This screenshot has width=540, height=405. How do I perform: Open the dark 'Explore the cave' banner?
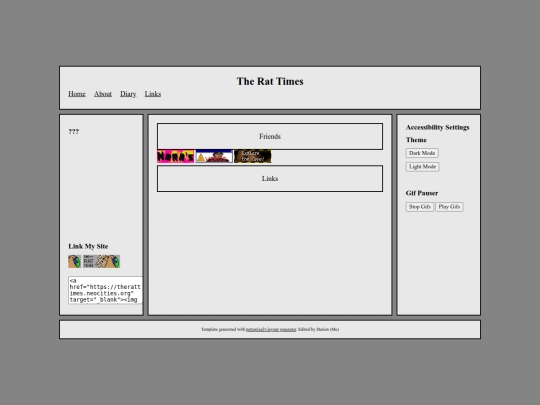253,156
